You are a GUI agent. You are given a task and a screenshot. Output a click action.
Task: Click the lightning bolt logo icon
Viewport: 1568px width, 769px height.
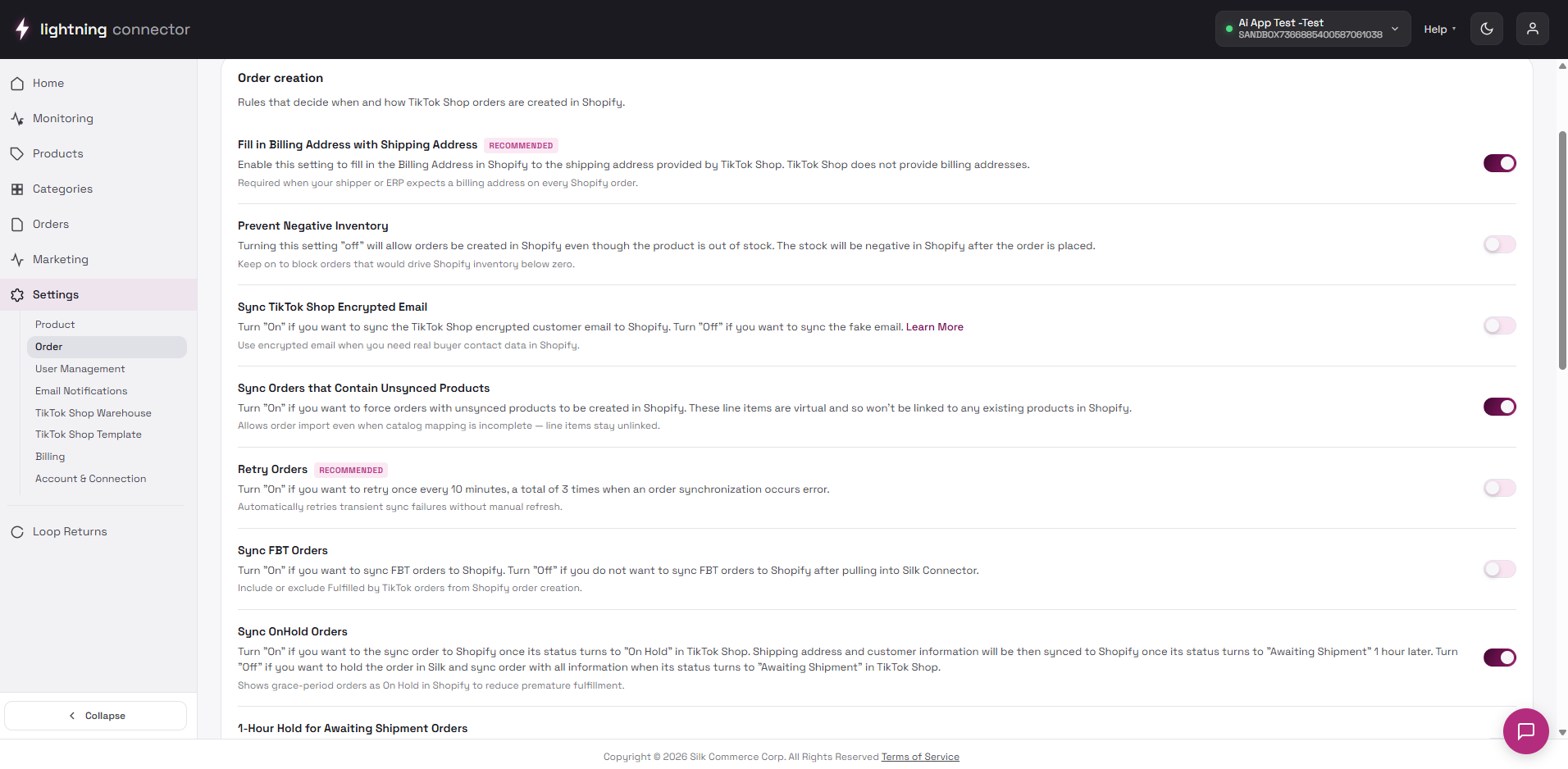pos(22,29)
